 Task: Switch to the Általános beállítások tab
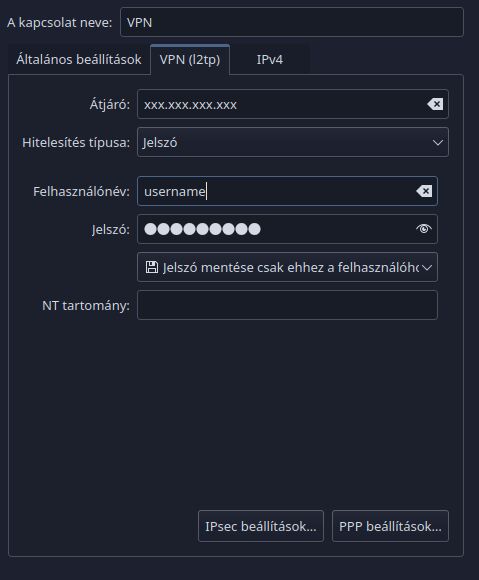(79, 60)
